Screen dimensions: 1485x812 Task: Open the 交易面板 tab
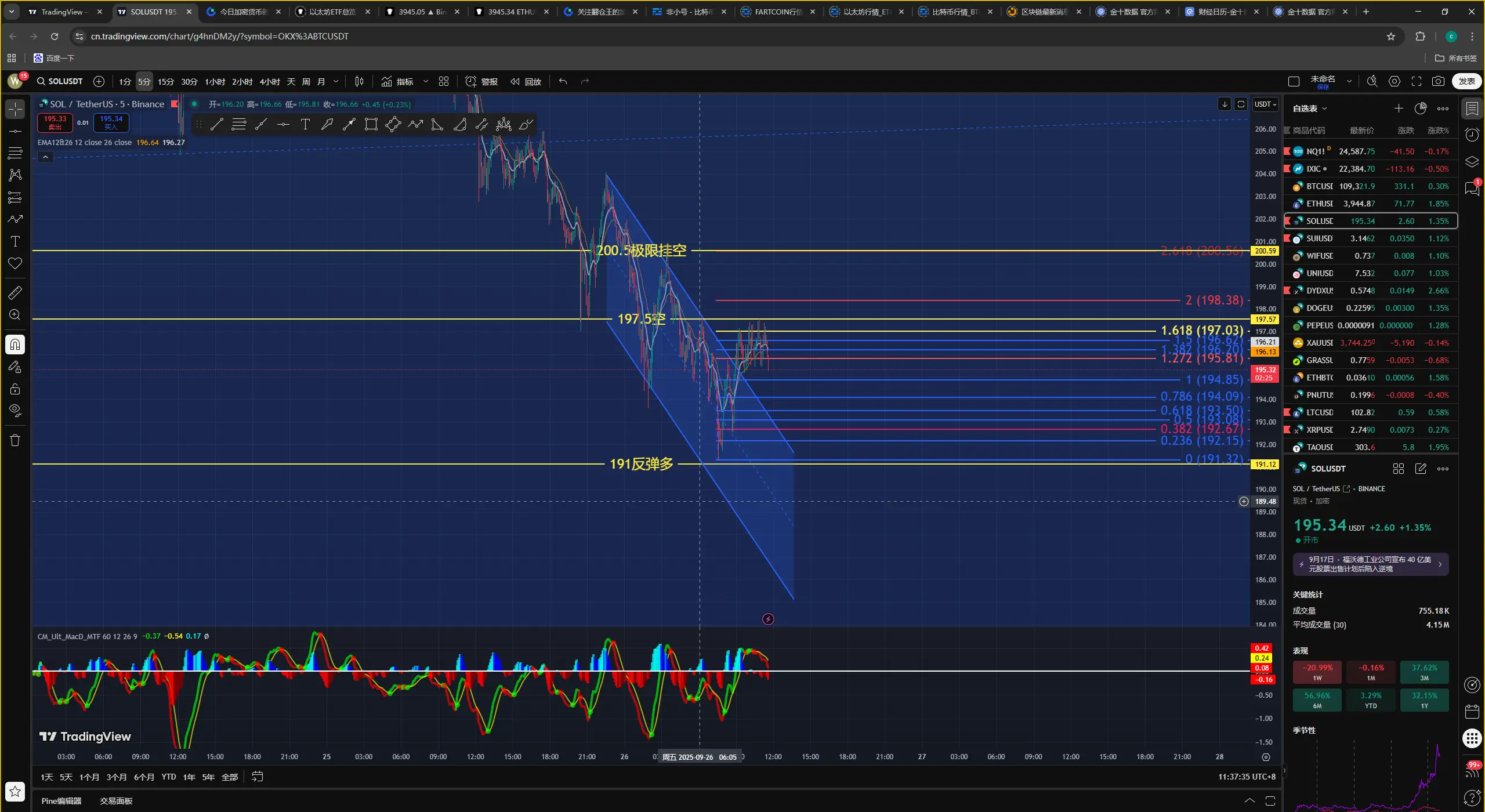pyautogui.click(x=116, y=801)
